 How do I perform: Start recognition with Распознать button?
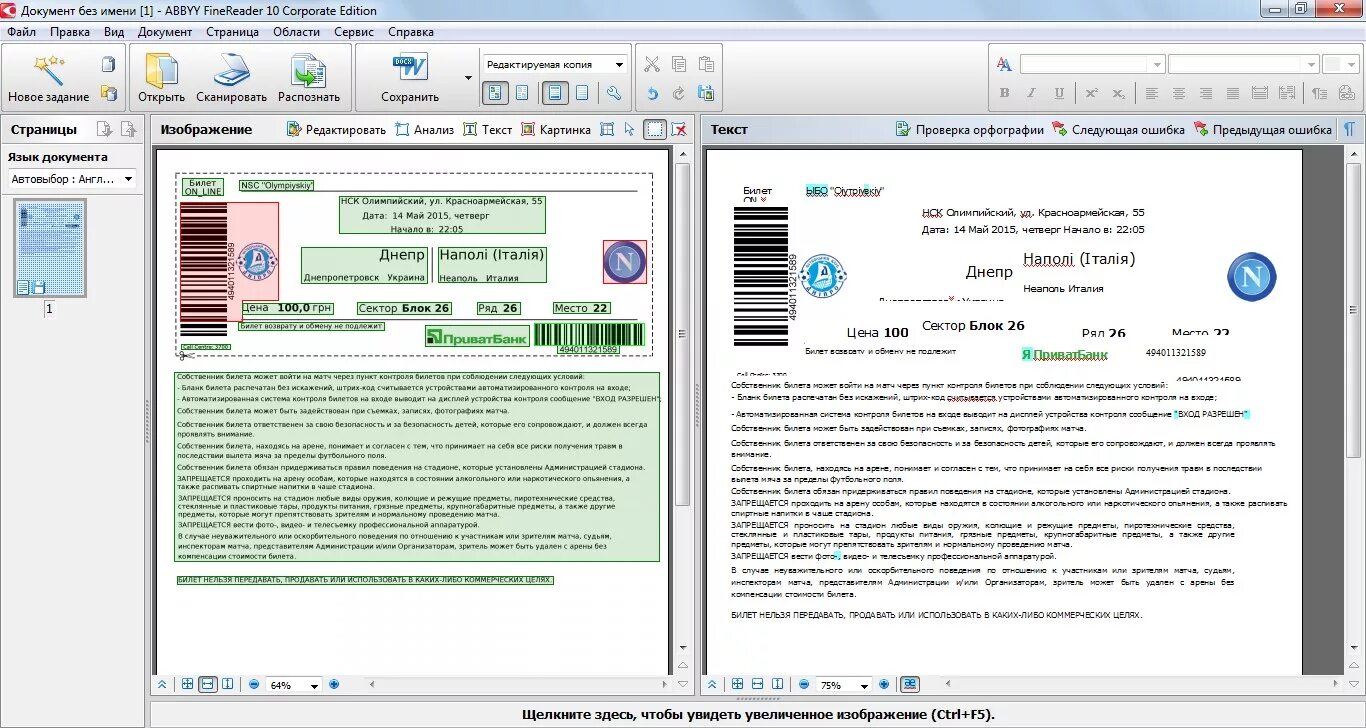(309, 78)
